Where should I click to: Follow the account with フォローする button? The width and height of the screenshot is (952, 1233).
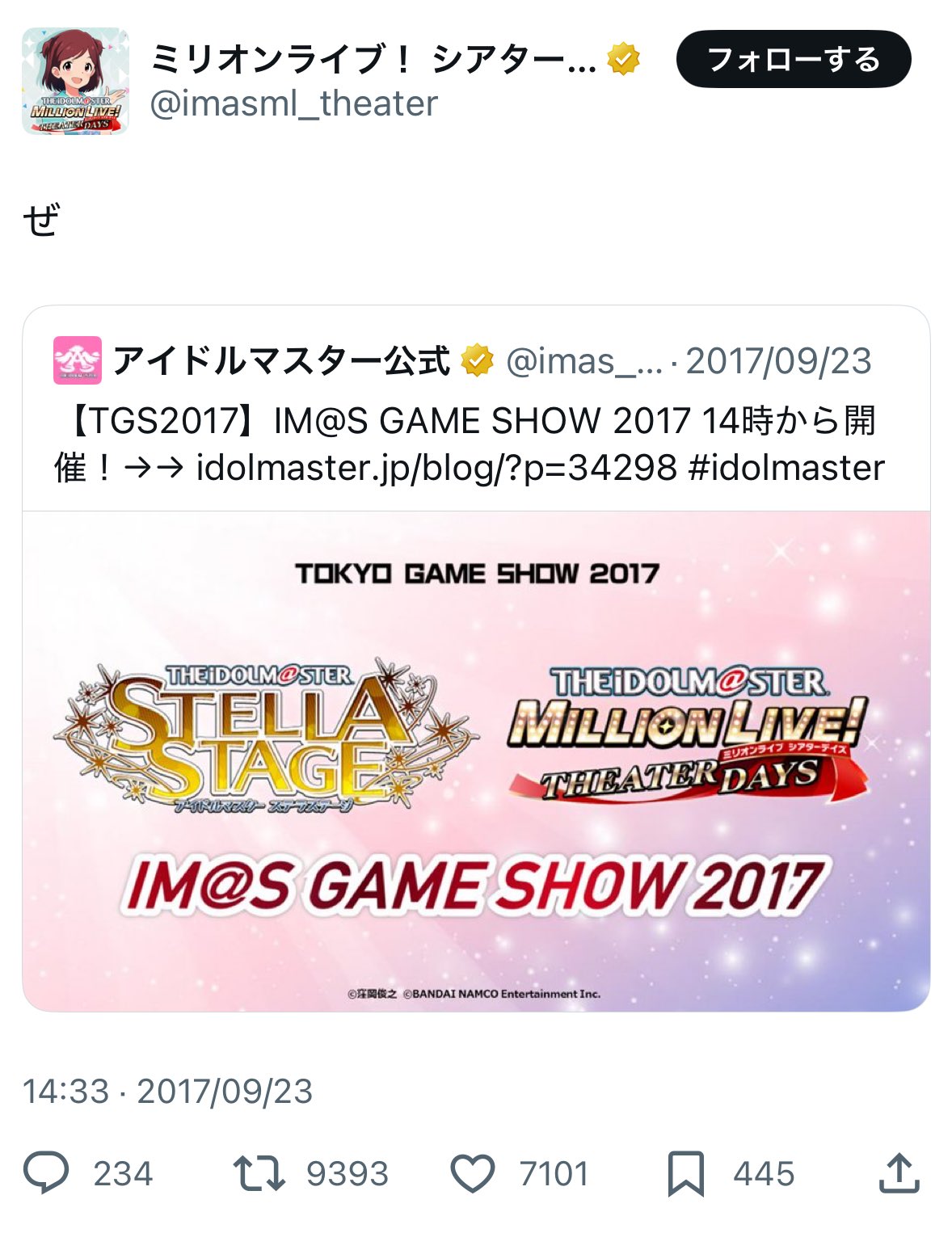(x=794, y=59)
